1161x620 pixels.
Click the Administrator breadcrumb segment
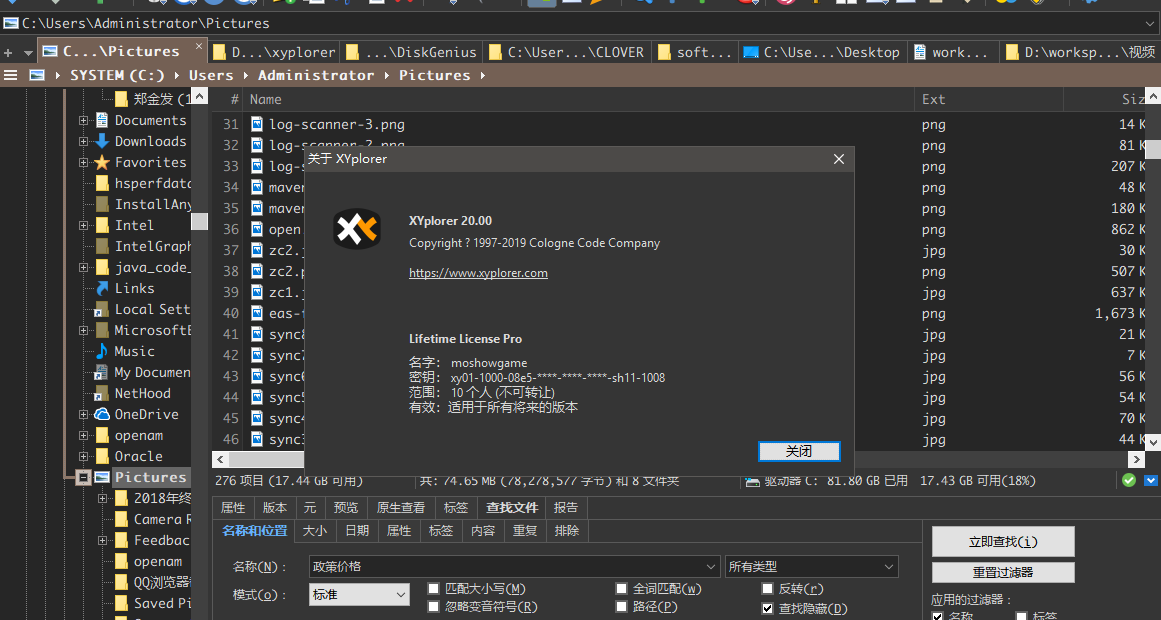[x=316, y=76]
